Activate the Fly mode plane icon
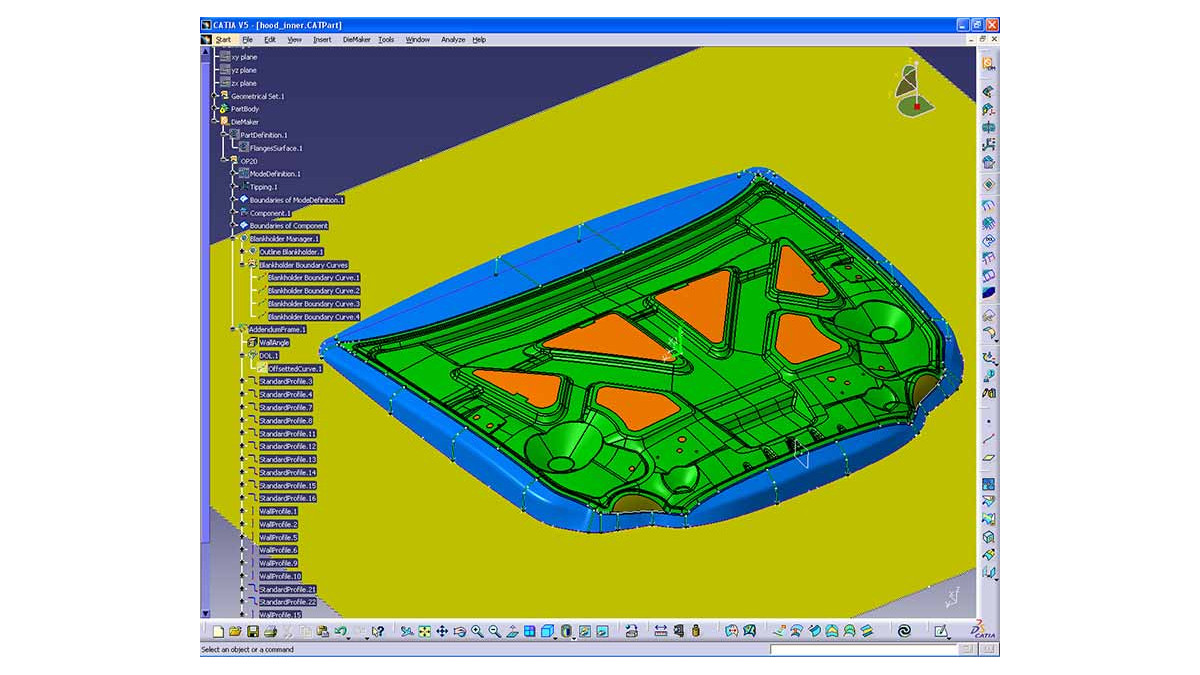 407,632
